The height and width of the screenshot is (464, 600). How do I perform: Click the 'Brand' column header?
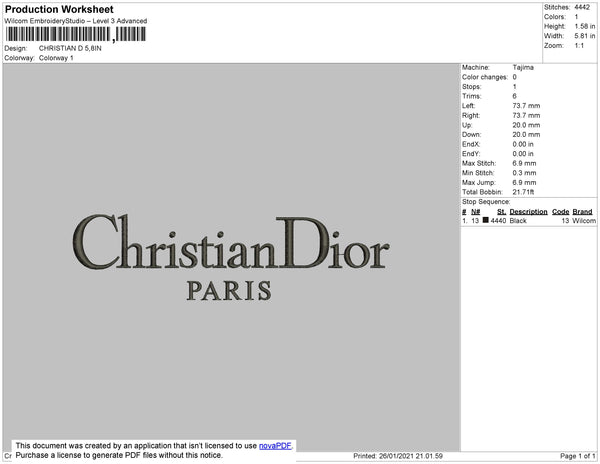point(582,212)
